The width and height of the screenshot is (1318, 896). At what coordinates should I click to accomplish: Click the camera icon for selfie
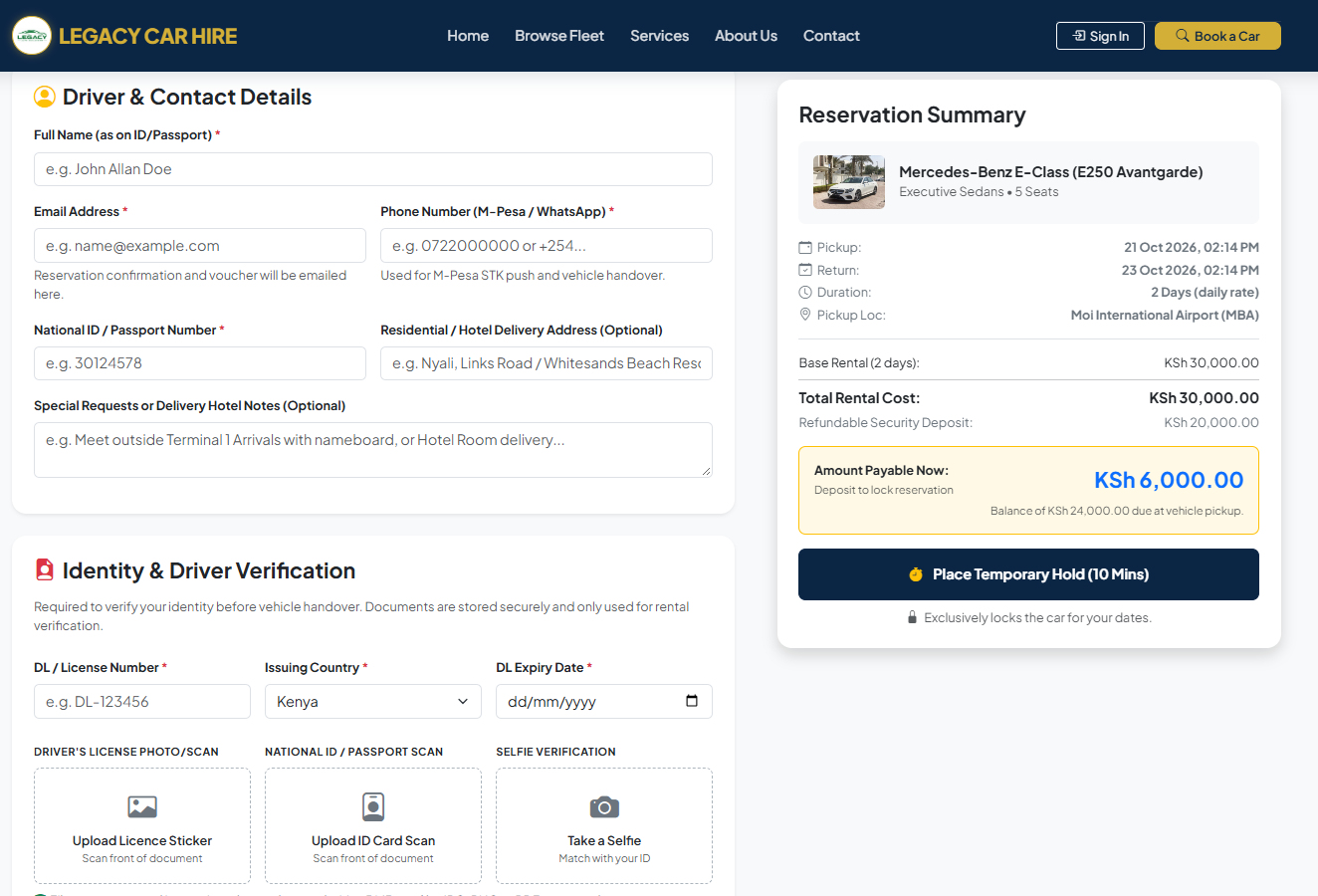tap(604, 806)
